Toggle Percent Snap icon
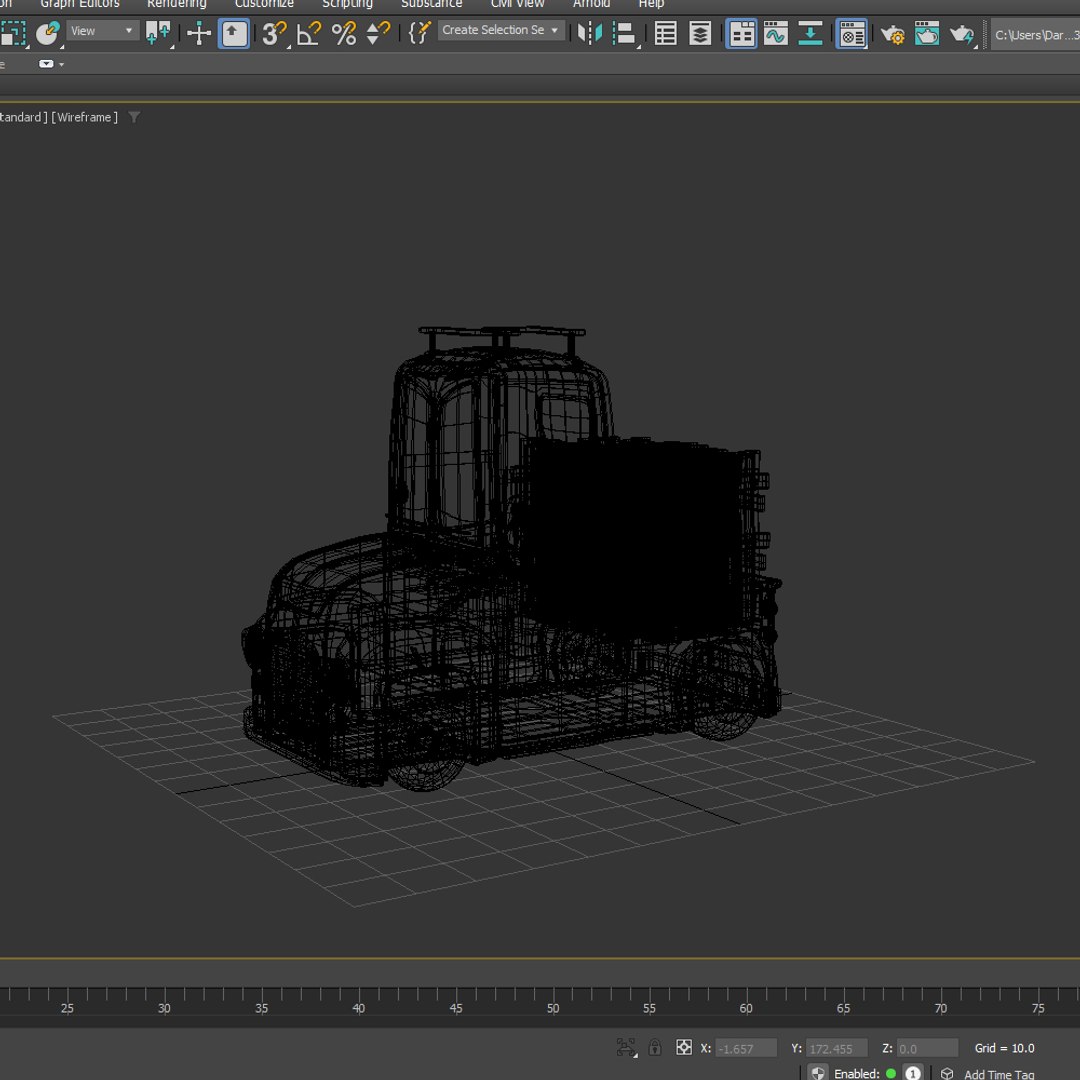The height and width of the screenshot is (1080, 1080). pos(344,33)
